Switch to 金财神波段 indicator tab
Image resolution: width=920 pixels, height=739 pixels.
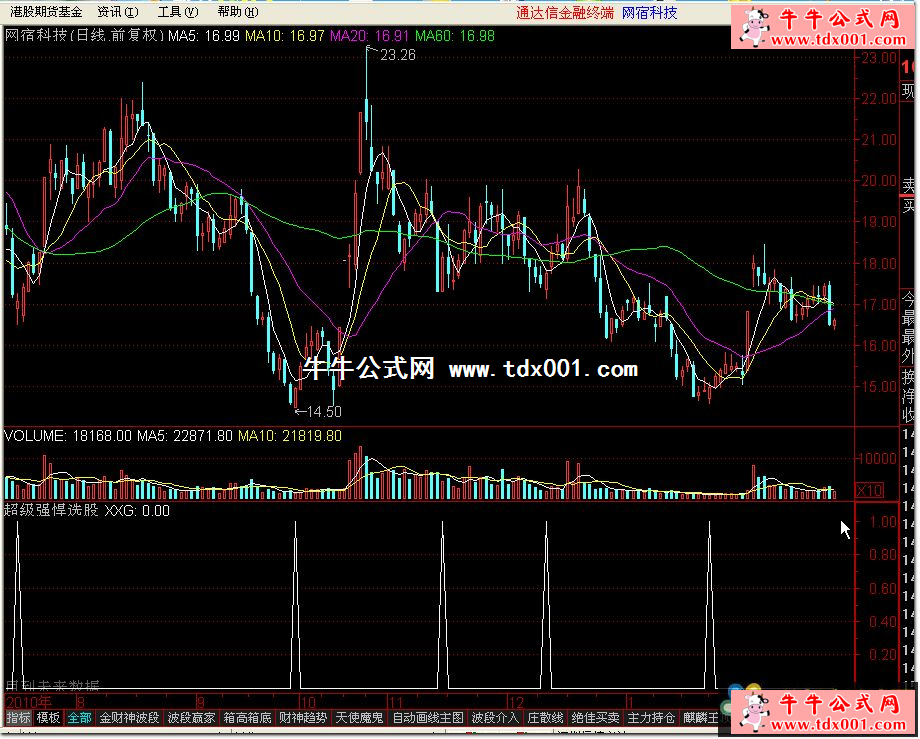(129, 718)
